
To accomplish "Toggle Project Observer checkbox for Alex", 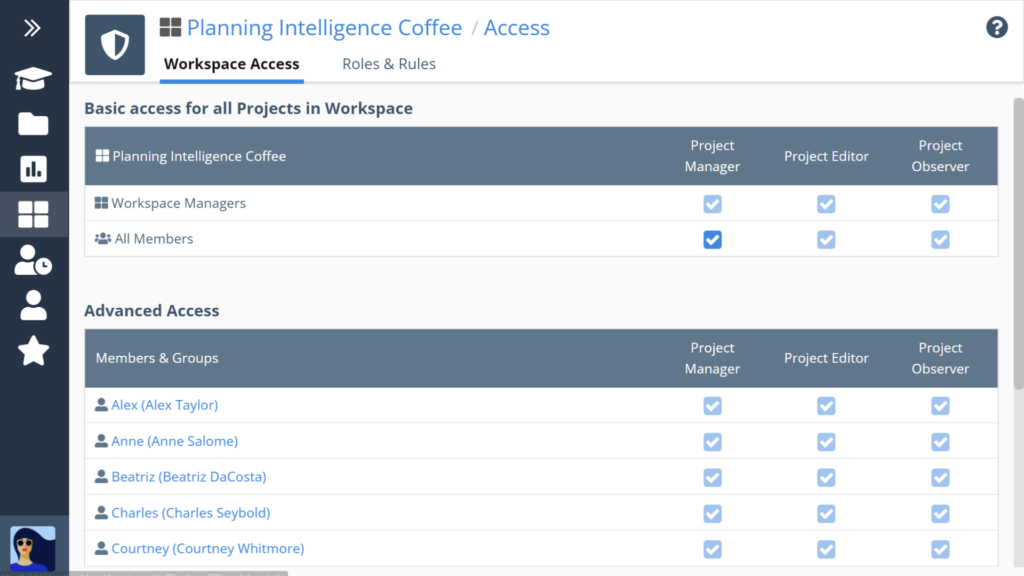I will (940, 406).
